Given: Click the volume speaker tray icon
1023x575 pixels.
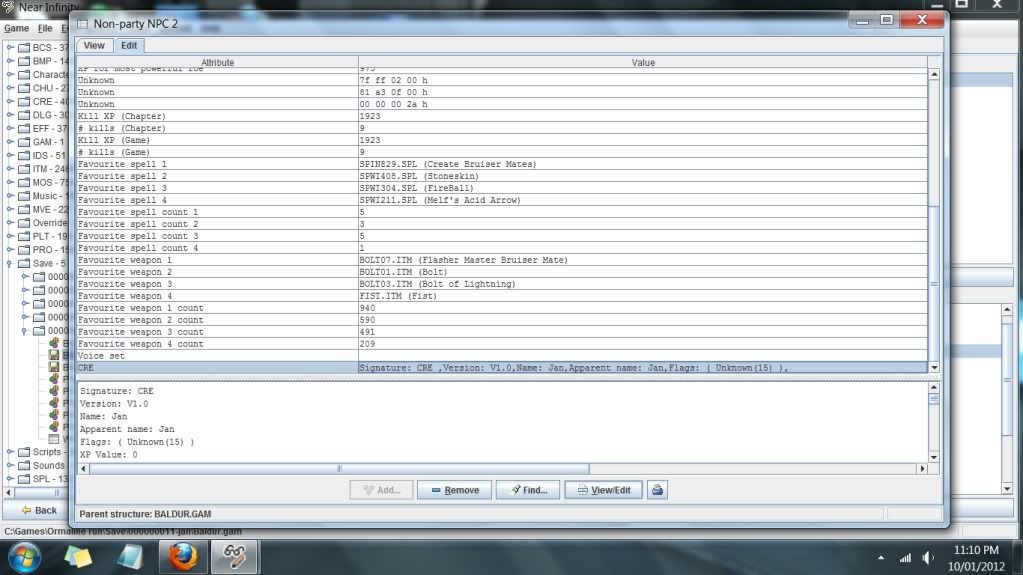Looking at the screenshot, I should click(928, 558).
